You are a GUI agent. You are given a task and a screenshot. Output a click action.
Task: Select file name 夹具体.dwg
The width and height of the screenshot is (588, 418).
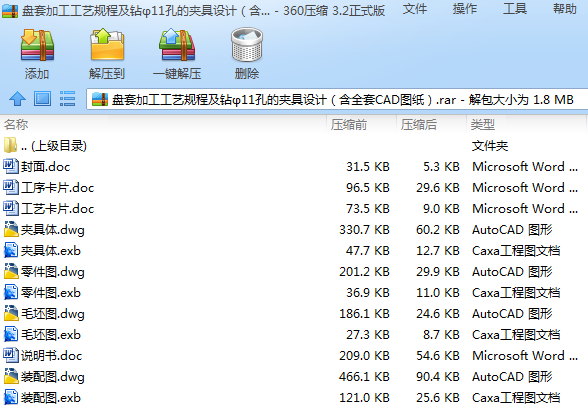point(53,230)
